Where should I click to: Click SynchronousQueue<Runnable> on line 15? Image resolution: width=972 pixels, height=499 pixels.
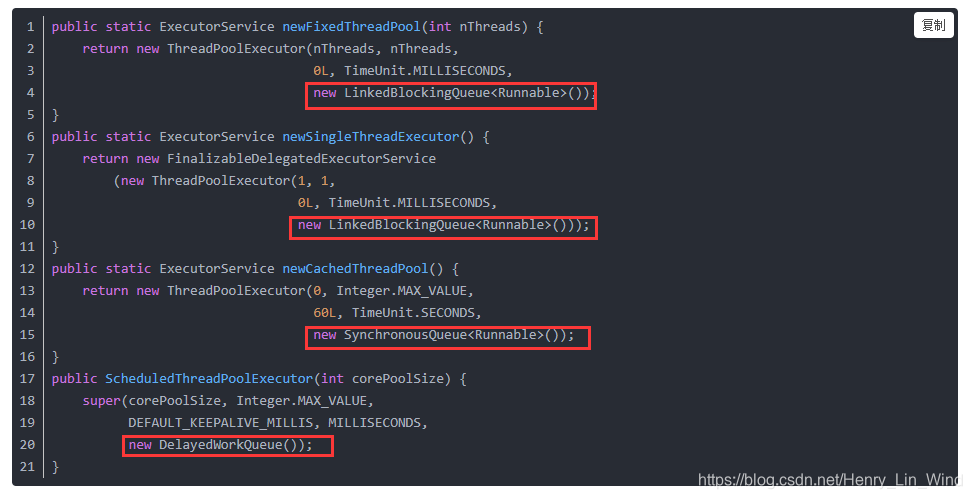coord(444,335)
